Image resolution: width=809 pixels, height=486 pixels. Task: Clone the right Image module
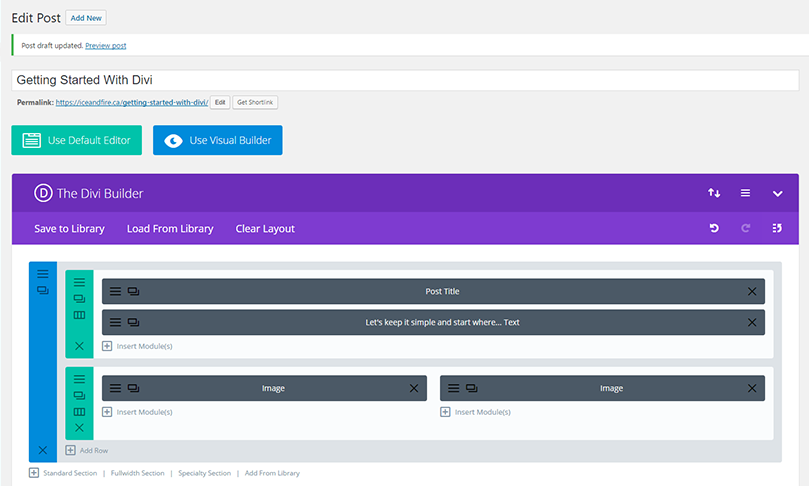472,388
